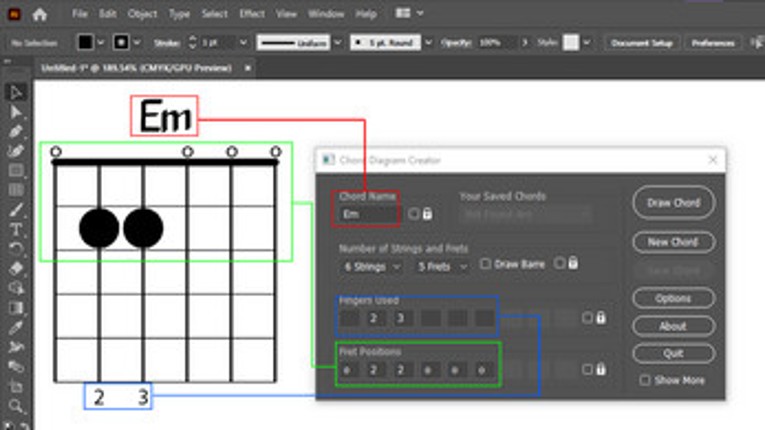The width and height of the screenshot is (765, 430).
Task: Tick the checkbox next to Chord Name field
Action: [413, 214]
